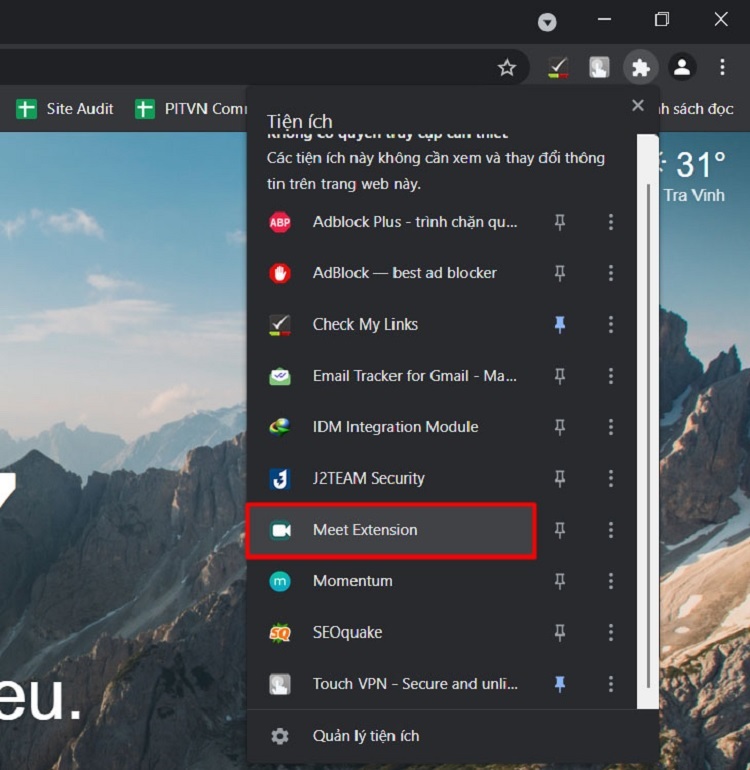Select AdBlock — best ad blocker entry
750x770 pixels.
click(391, 273)
